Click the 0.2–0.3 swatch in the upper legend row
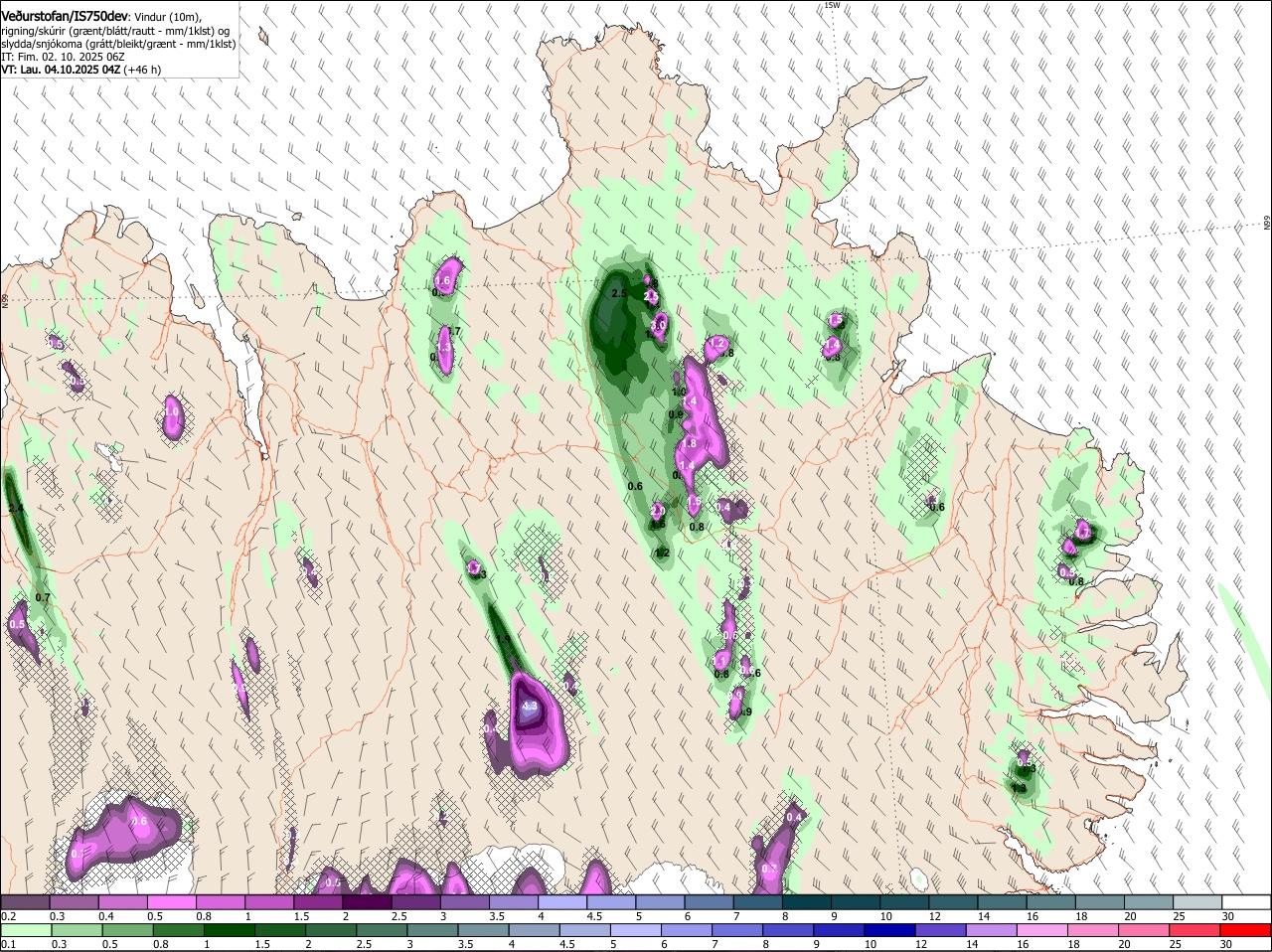 pos(25,902)
